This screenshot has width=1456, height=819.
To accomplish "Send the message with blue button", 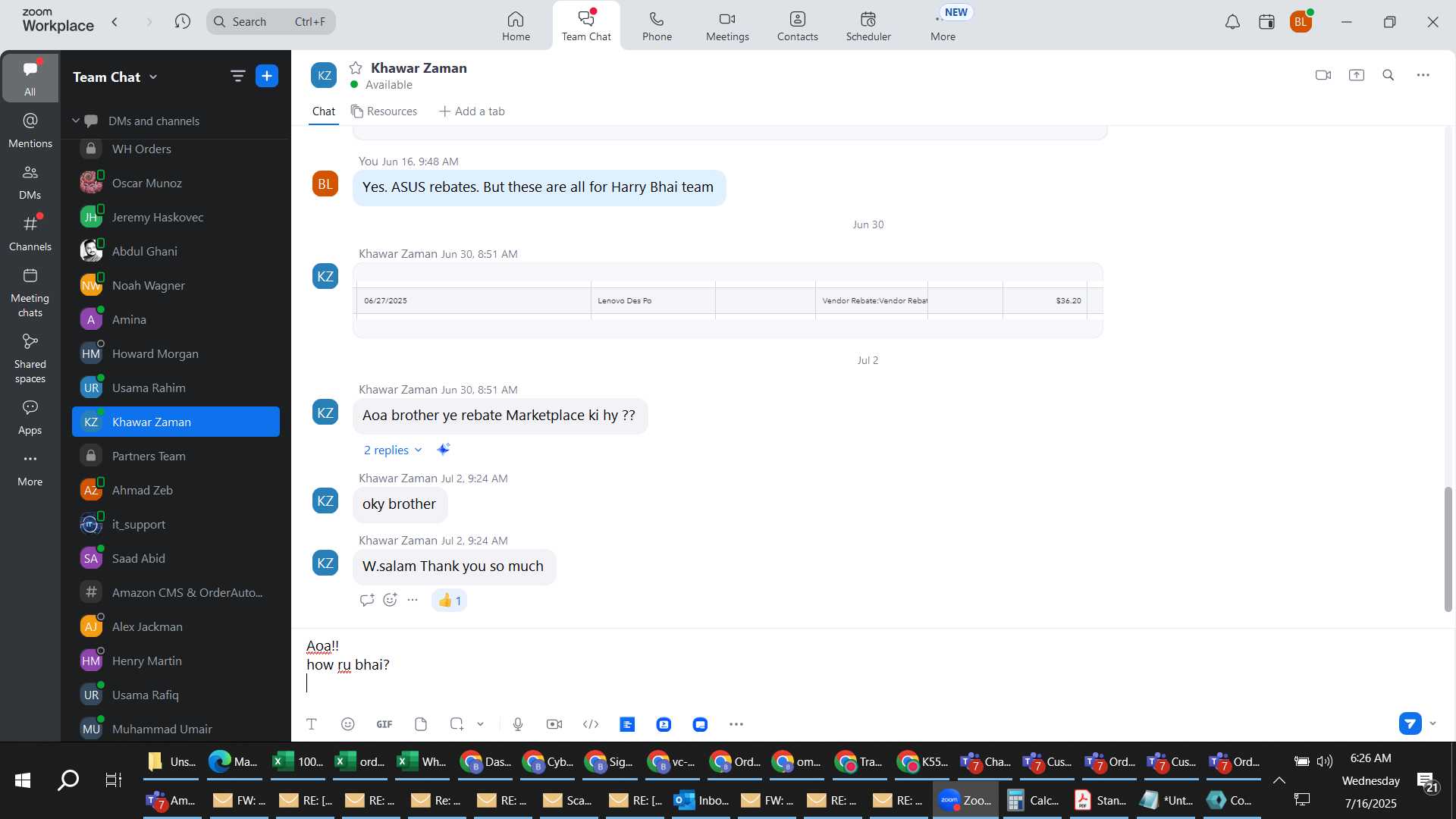I will (1410, 723).
